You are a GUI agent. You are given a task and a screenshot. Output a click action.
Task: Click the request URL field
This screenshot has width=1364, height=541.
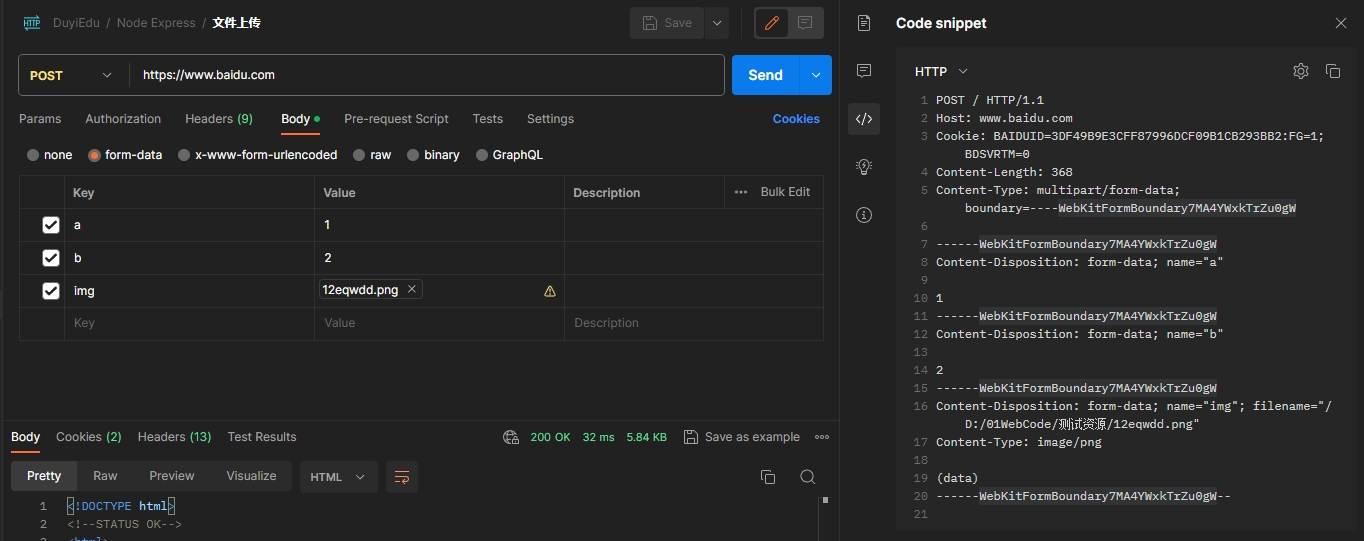pyautogui.click(x=426, y=75)
